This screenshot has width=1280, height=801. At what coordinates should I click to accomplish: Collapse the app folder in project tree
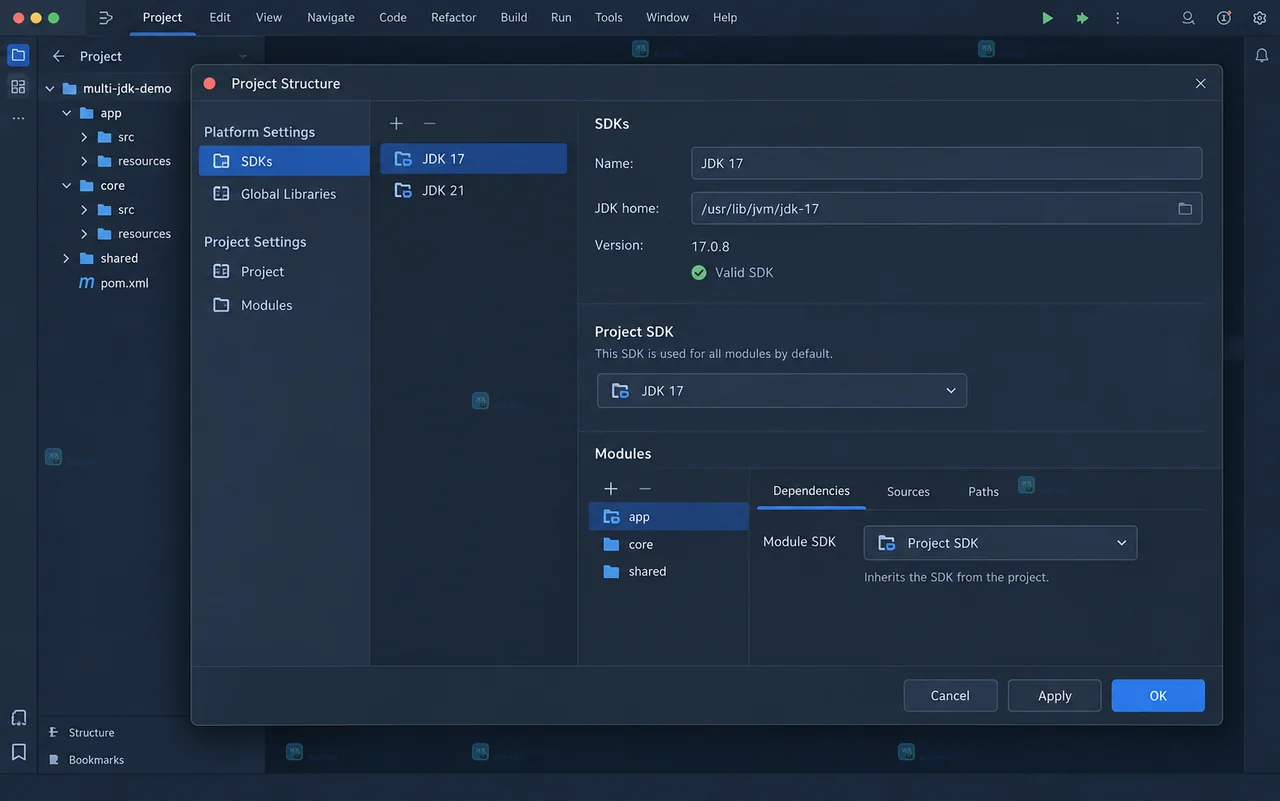[66, 113]
